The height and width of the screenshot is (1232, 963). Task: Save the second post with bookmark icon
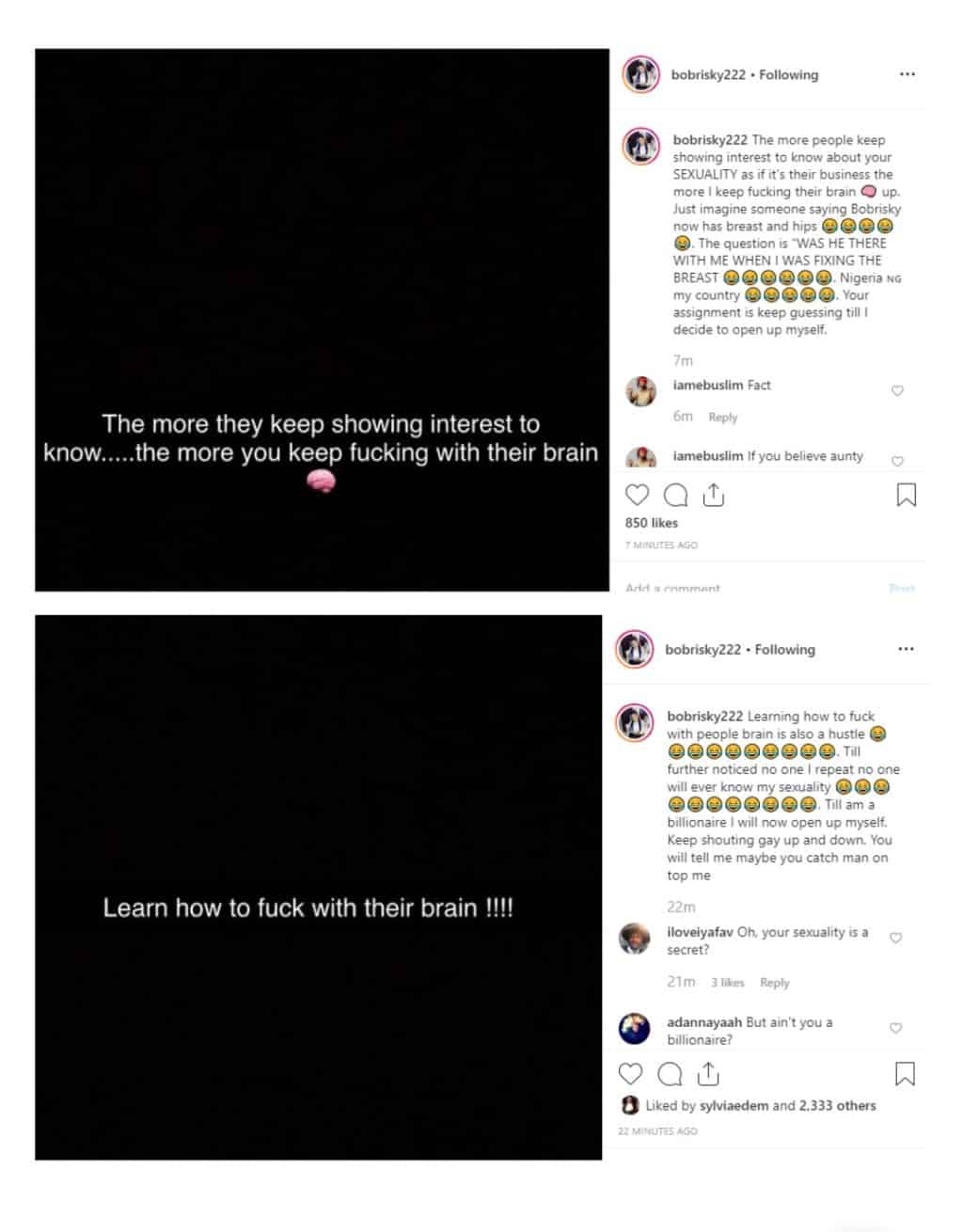905,1073
